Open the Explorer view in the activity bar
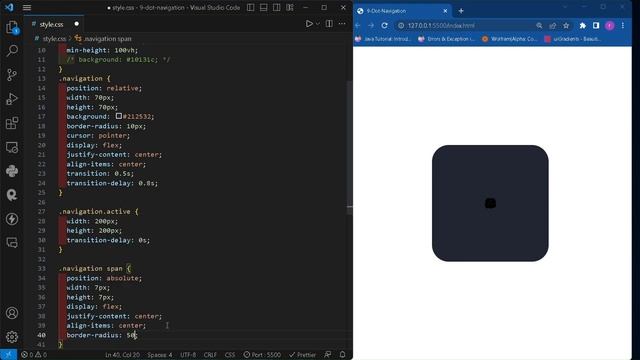Viewport: 640px width, 360px height. click(12, 27)
